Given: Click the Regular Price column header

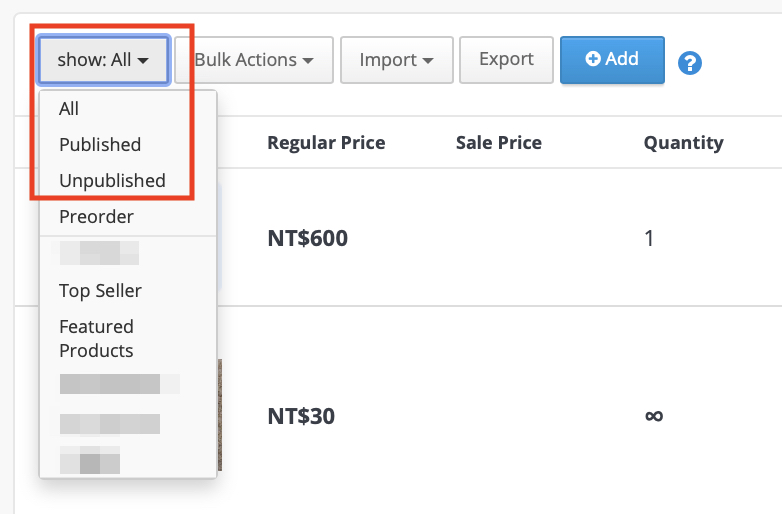Looking at the screenshot, I should pyautogui.click(x=326, y=143).
